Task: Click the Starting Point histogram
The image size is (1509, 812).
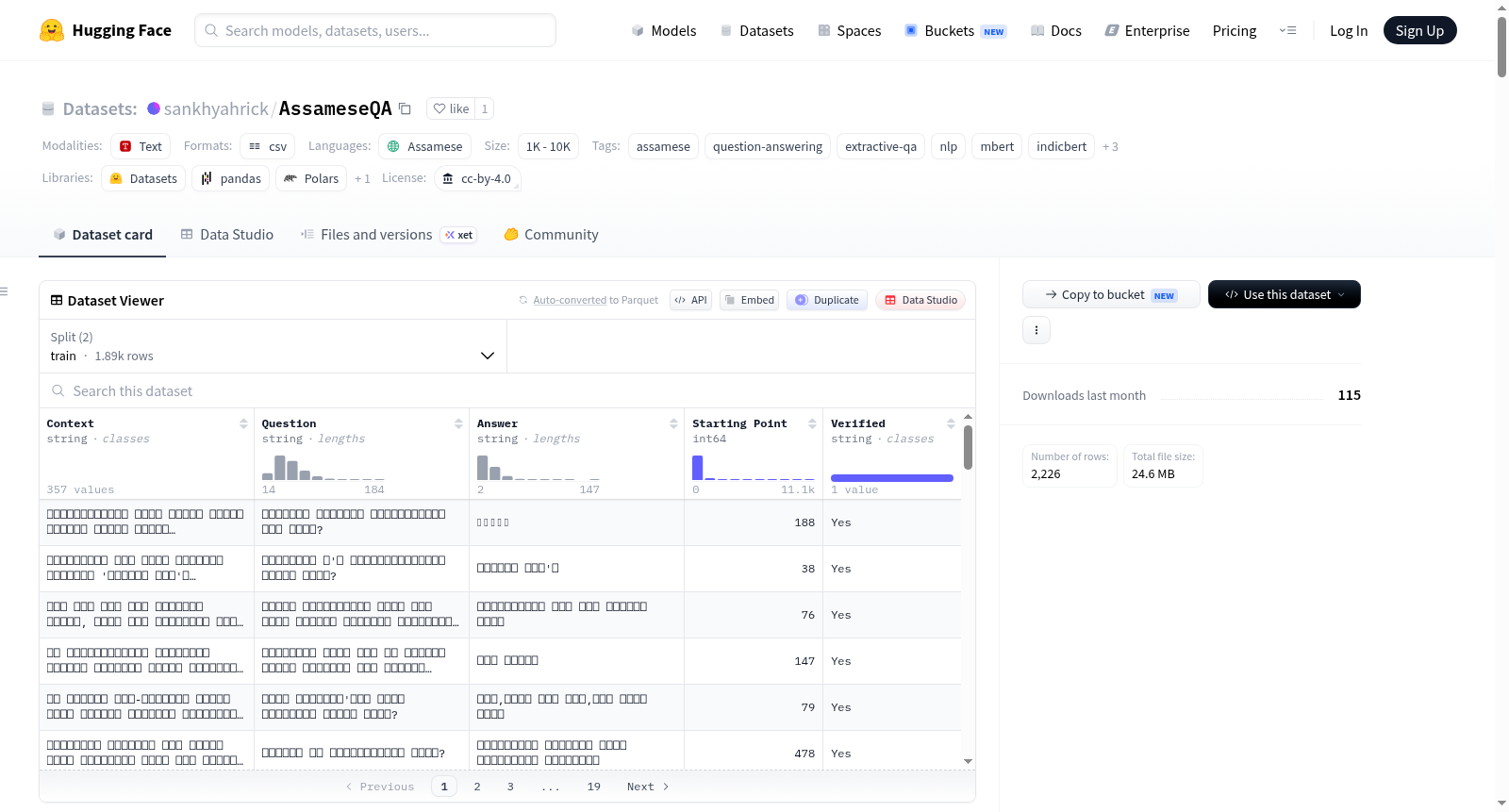Action: pyautogui.click(x=754, y=467)
